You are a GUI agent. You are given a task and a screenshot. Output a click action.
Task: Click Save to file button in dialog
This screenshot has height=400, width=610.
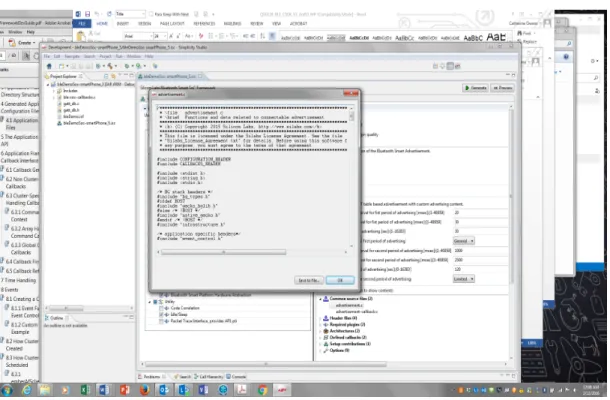[309, 280]
